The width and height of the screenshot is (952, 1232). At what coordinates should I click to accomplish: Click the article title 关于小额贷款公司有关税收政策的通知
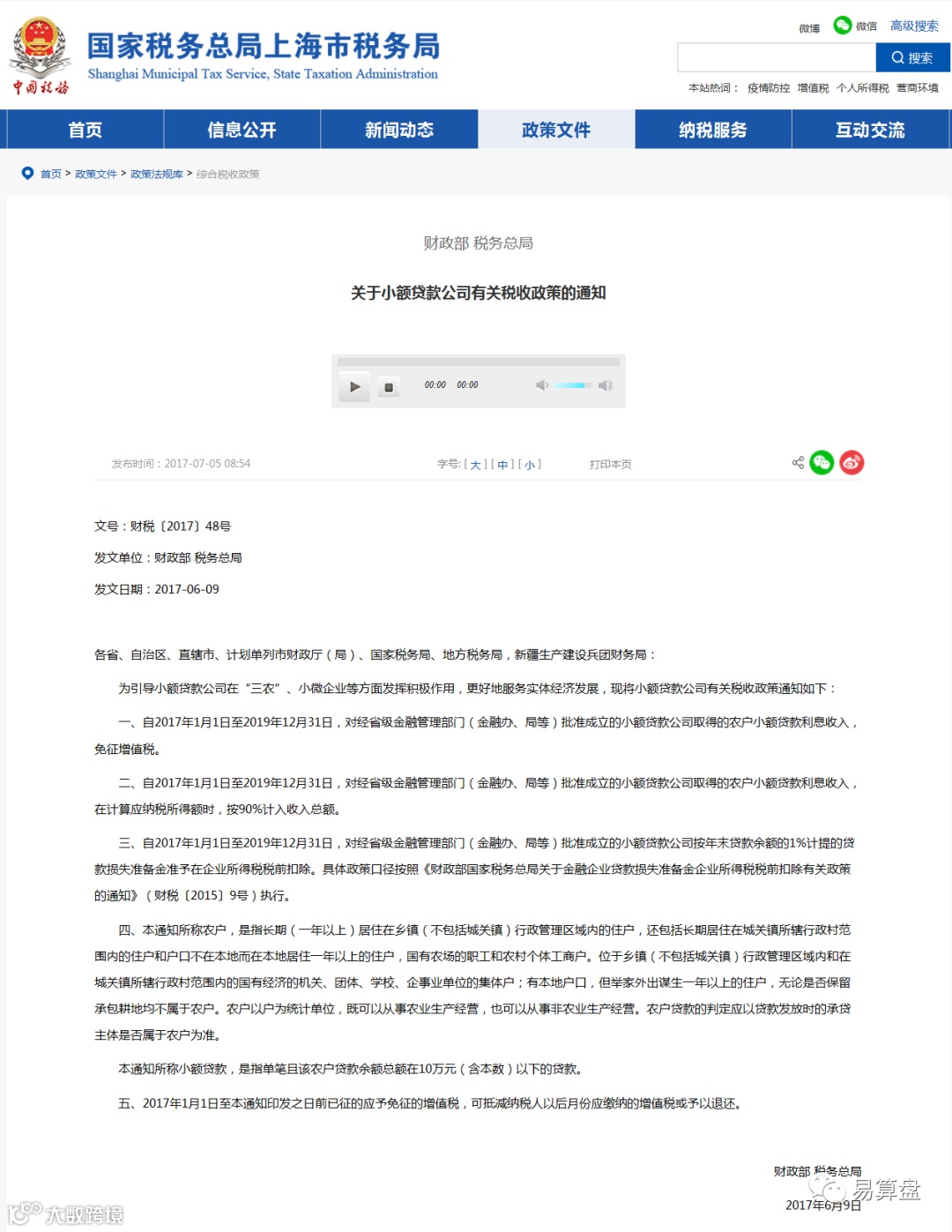tap(478, 293)
